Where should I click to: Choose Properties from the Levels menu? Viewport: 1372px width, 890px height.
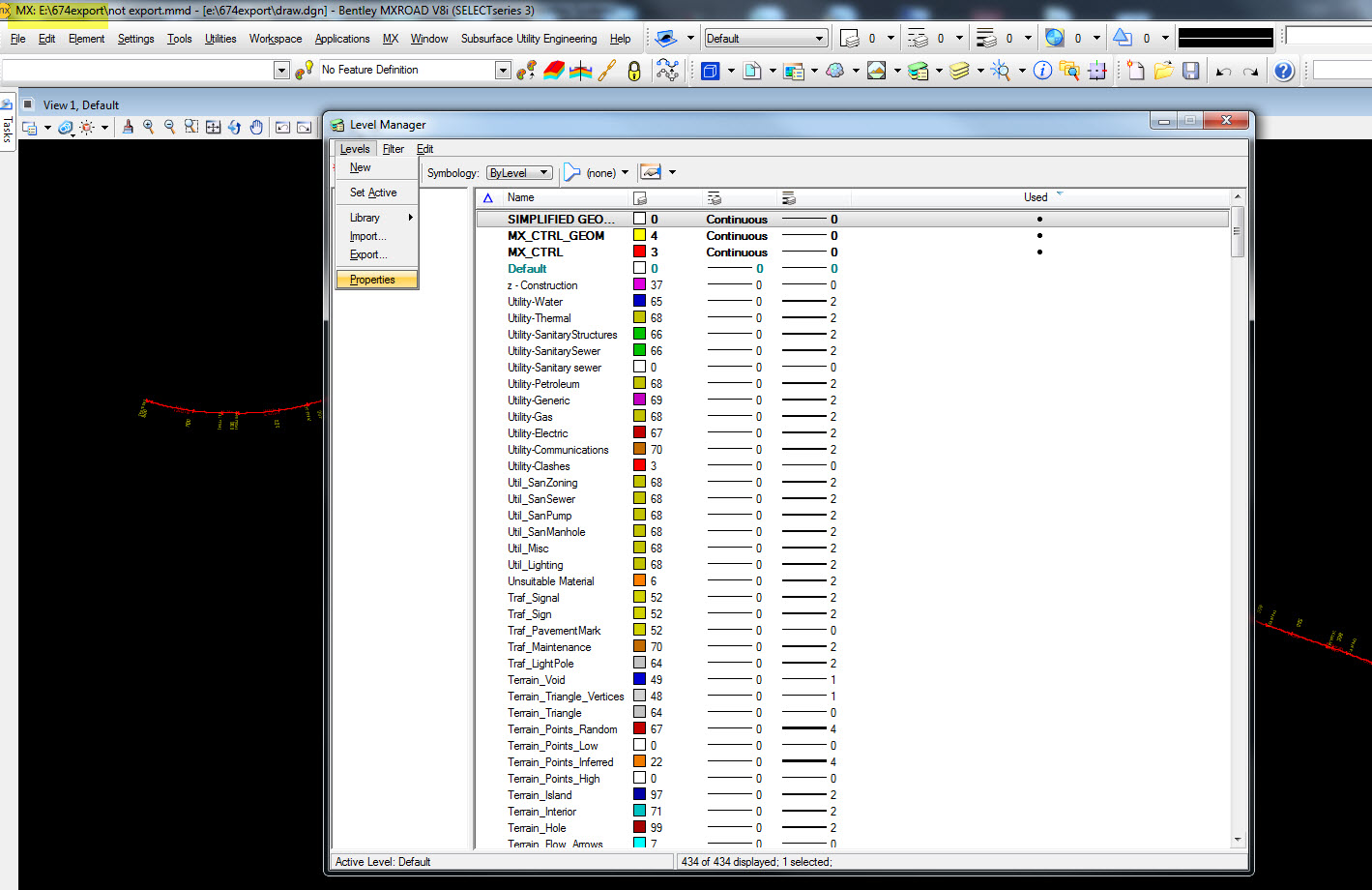click(x=377, y=280)
